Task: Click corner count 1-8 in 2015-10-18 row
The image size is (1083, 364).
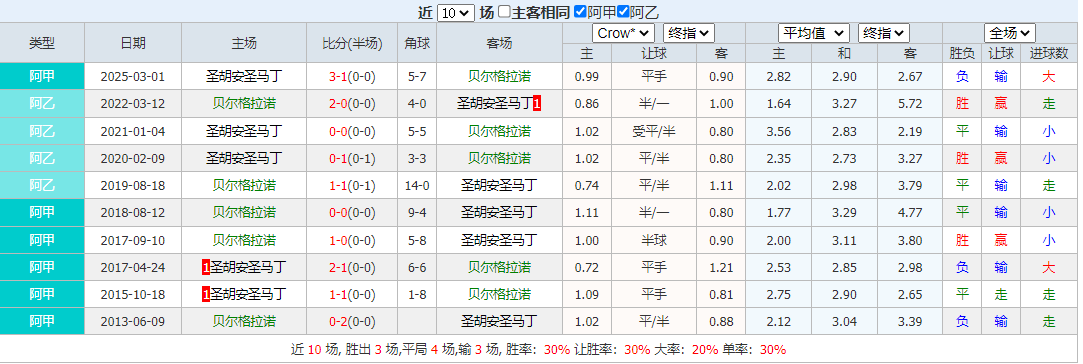Action: [x=417, y=294]
